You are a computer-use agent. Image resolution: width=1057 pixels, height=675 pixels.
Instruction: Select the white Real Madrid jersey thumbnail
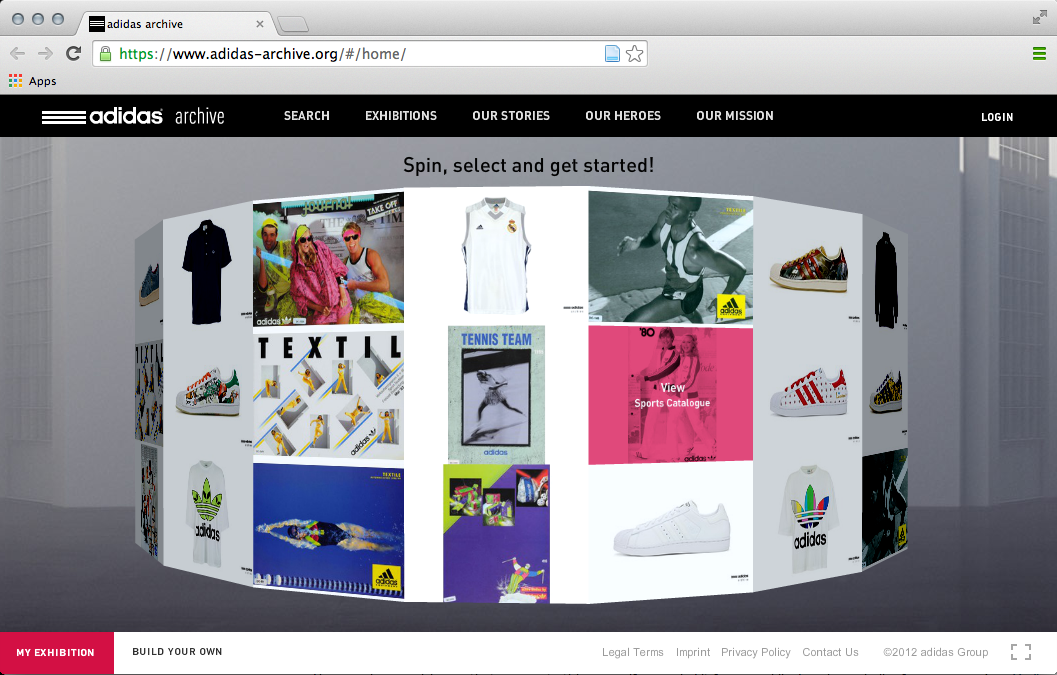click(x=496, y=254)
